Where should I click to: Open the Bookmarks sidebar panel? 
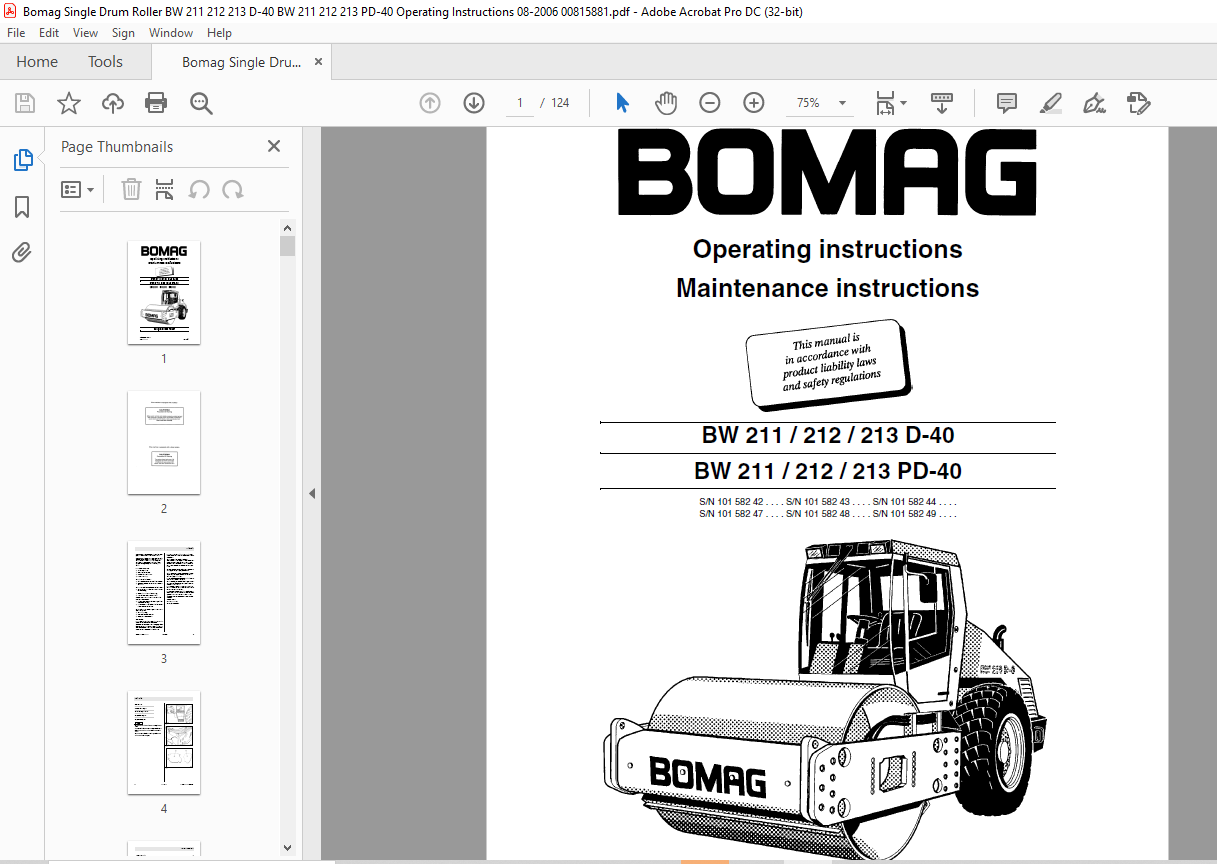[x=22, y=207]
